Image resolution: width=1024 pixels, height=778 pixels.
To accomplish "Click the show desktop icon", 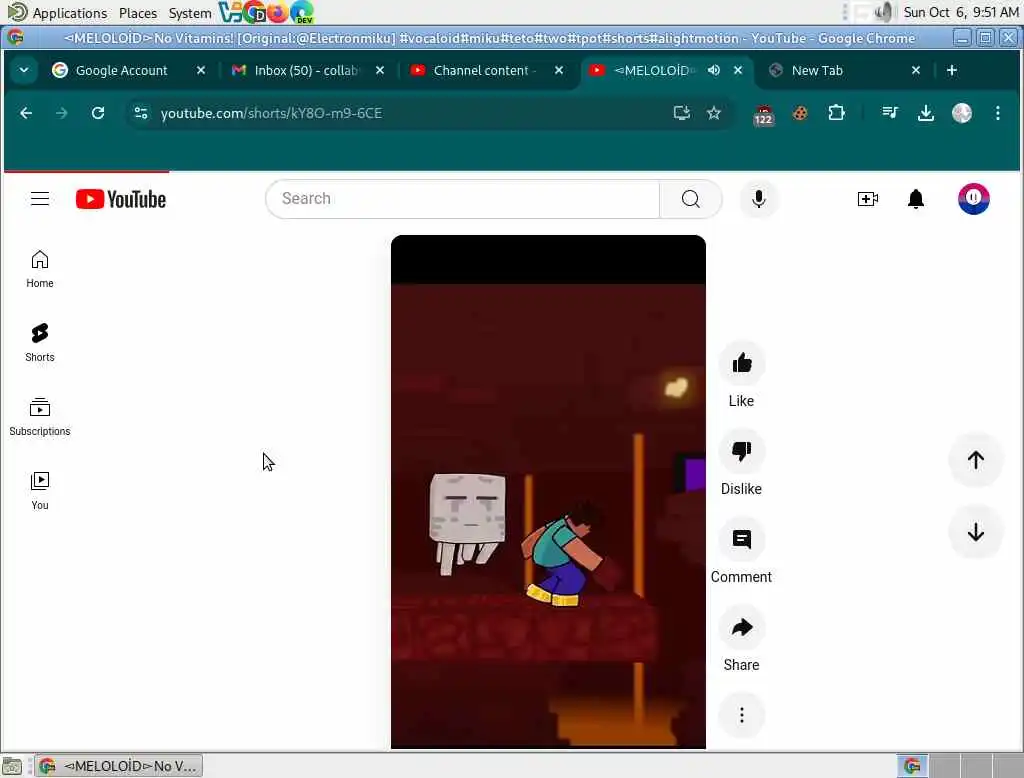I will [x=12, y=766].
